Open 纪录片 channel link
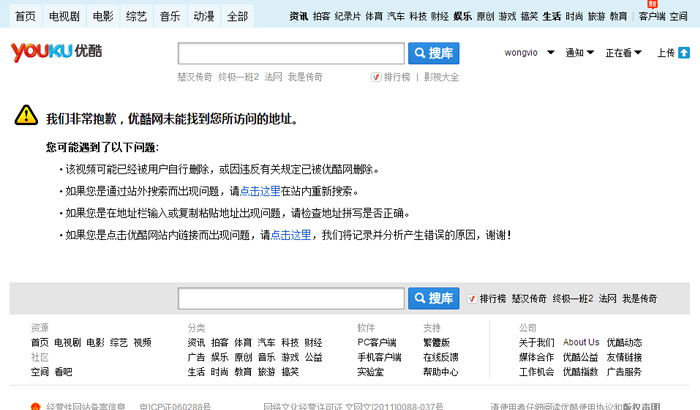700x410 pixels. pos(348,17)
